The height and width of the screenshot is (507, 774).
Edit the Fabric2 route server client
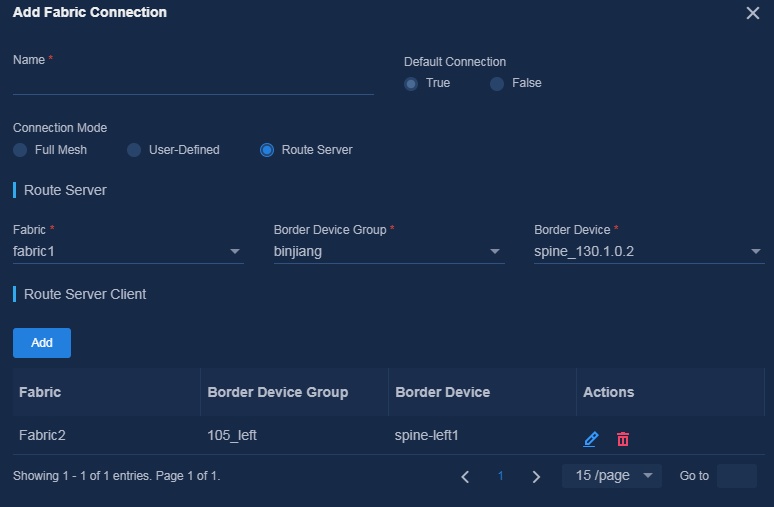pyautogui.click(x=591, y=438)
